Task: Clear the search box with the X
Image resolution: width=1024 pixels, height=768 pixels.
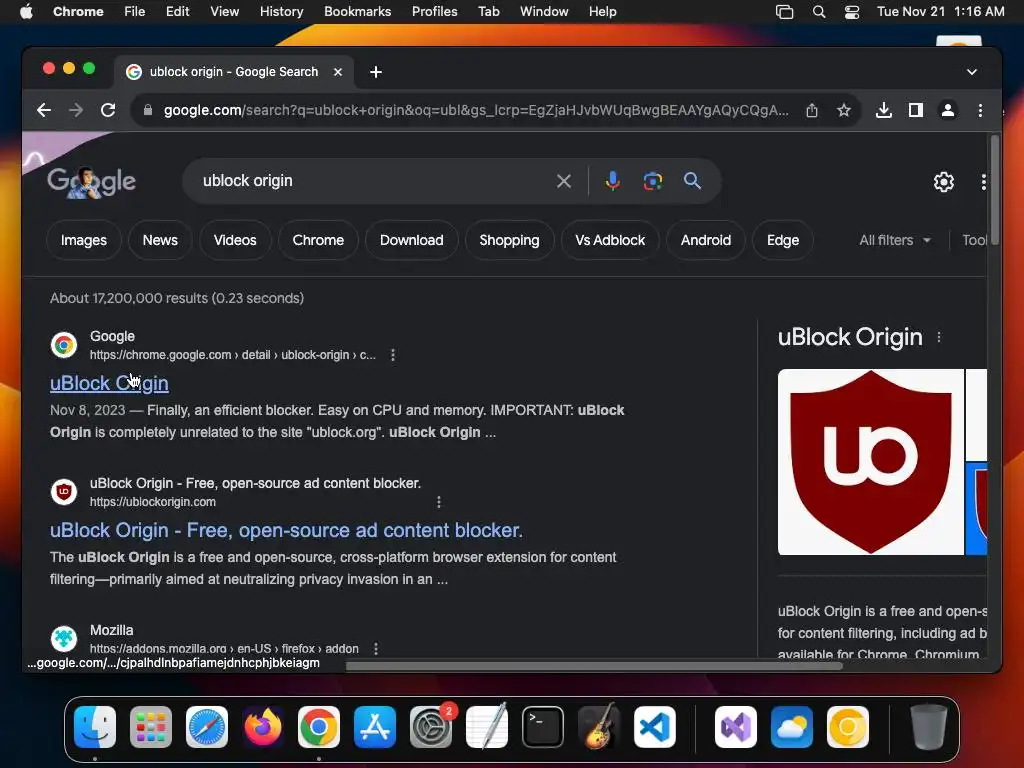Action: click(x=564, y=181)
